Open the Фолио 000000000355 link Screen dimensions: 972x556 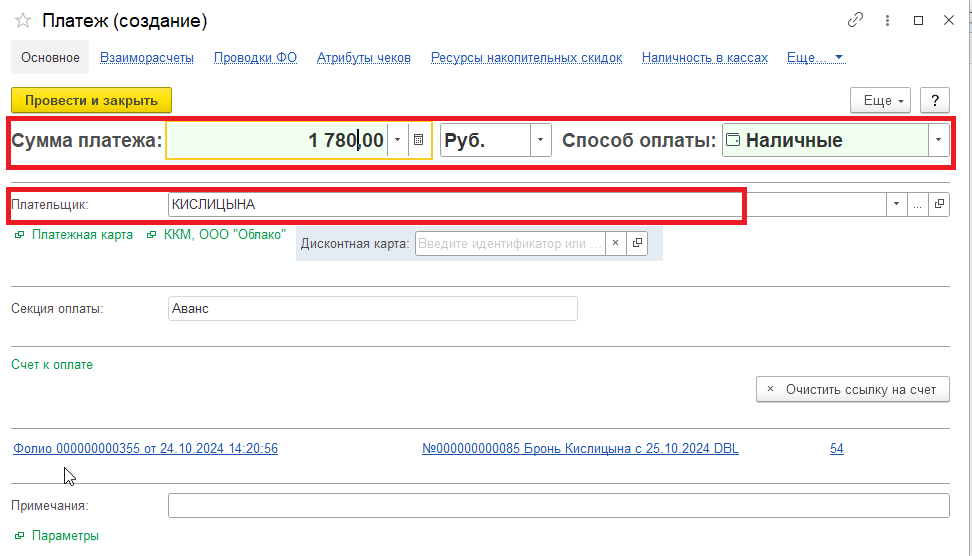[x=146, y=448]
